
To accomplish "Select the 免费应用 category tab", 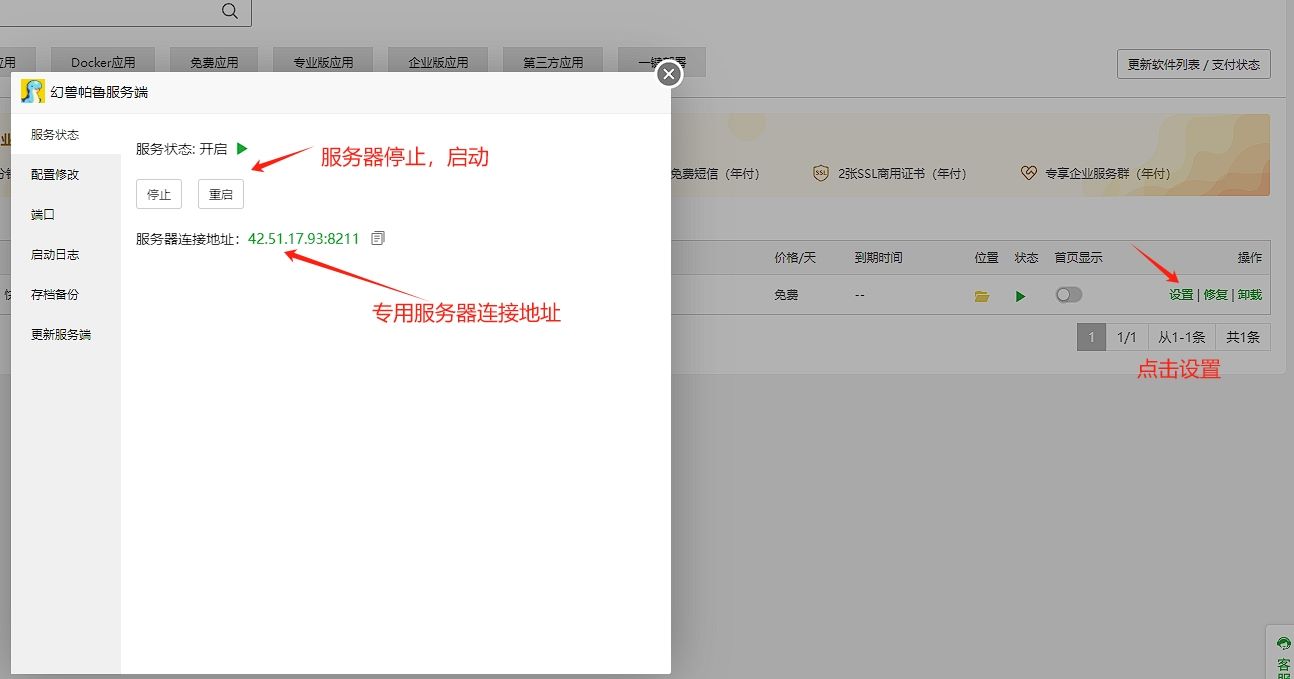I will [x=214, y=62].
